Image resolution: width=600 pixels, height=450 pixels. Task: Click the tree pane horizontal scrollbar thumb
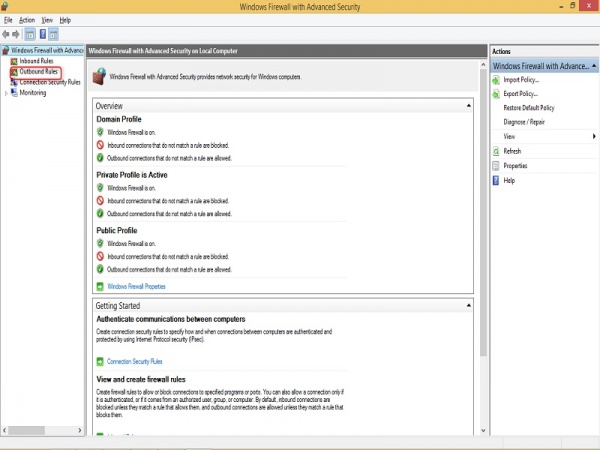[x=26, y=430]
